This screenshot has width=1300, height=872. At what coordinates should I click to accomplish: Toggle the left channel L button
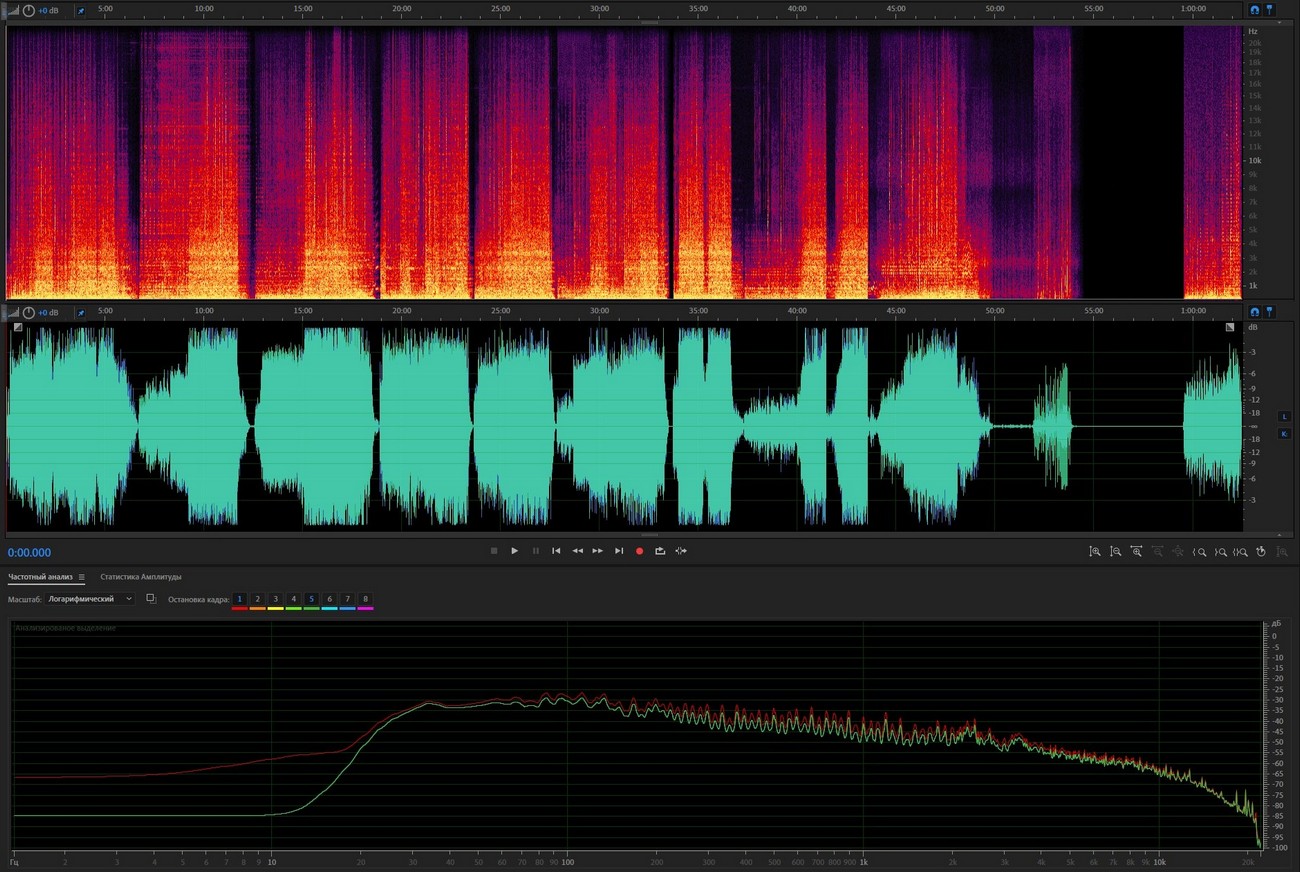1284,416
